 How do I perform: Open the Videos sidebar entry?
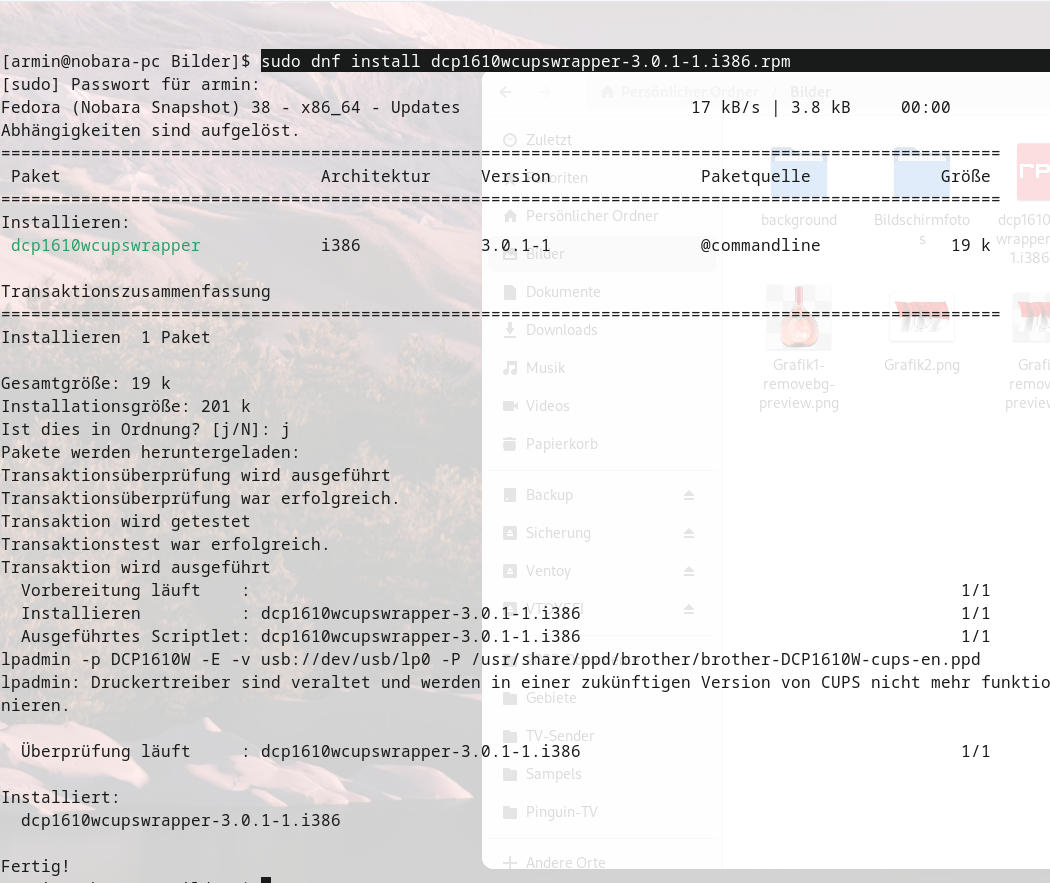pyautogui.click(x=547, y=406)
